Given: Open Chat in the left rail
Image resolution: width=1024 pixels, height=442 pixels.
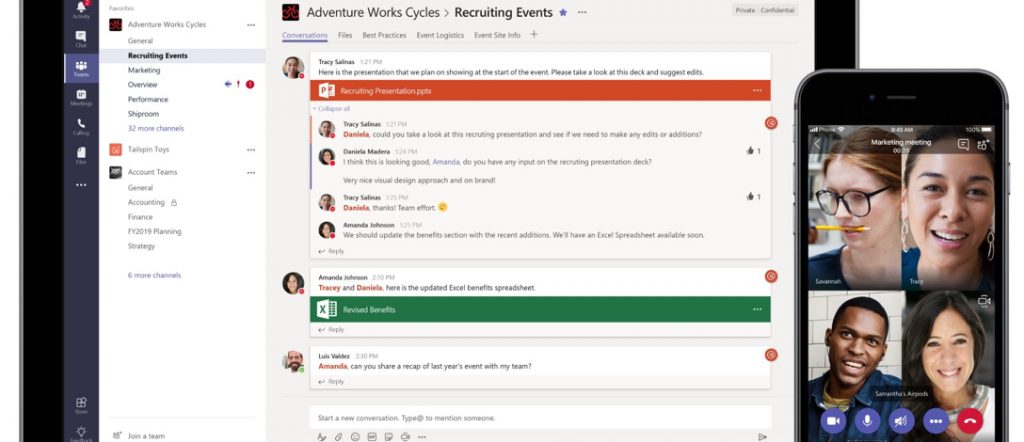Looking at the screenshot, I should tap(81, 39).
